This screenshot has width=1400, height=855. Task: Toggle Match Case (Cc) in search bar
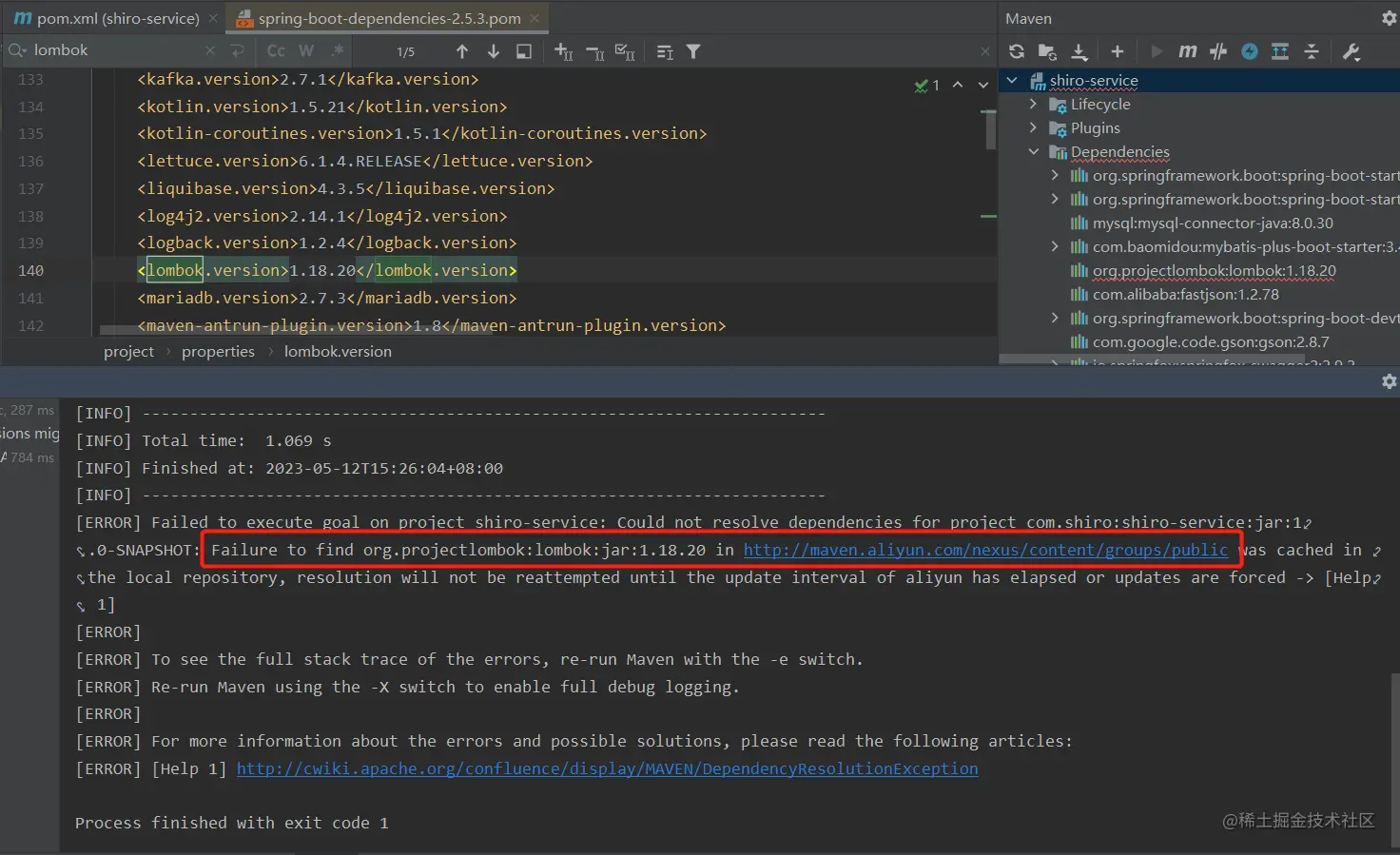(276, 50)
